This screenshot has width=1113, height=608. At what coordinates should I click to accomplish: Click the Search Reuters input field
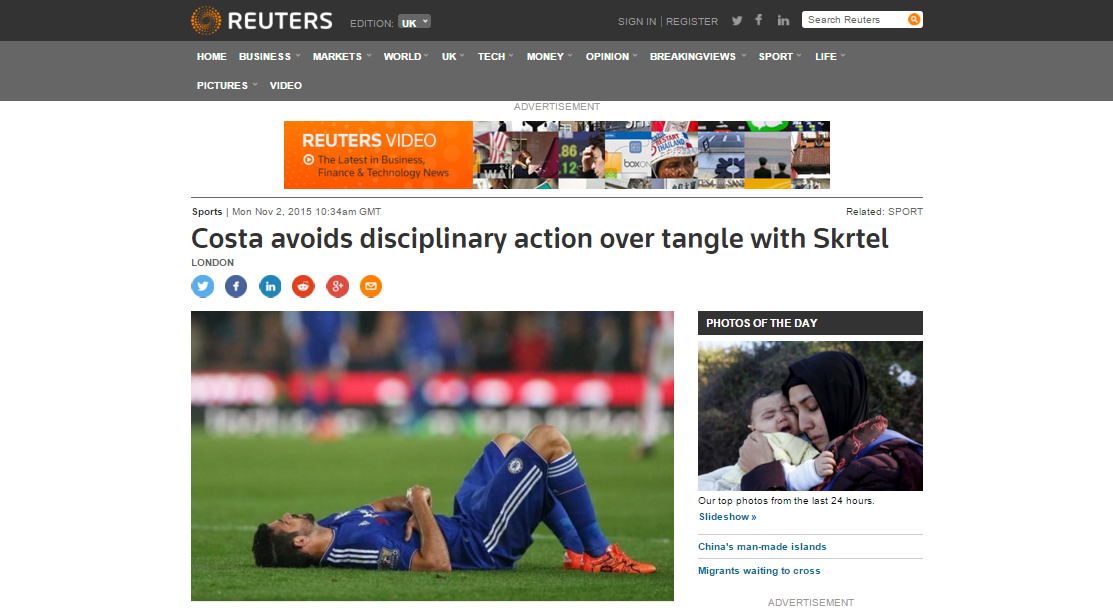[855, 20]
